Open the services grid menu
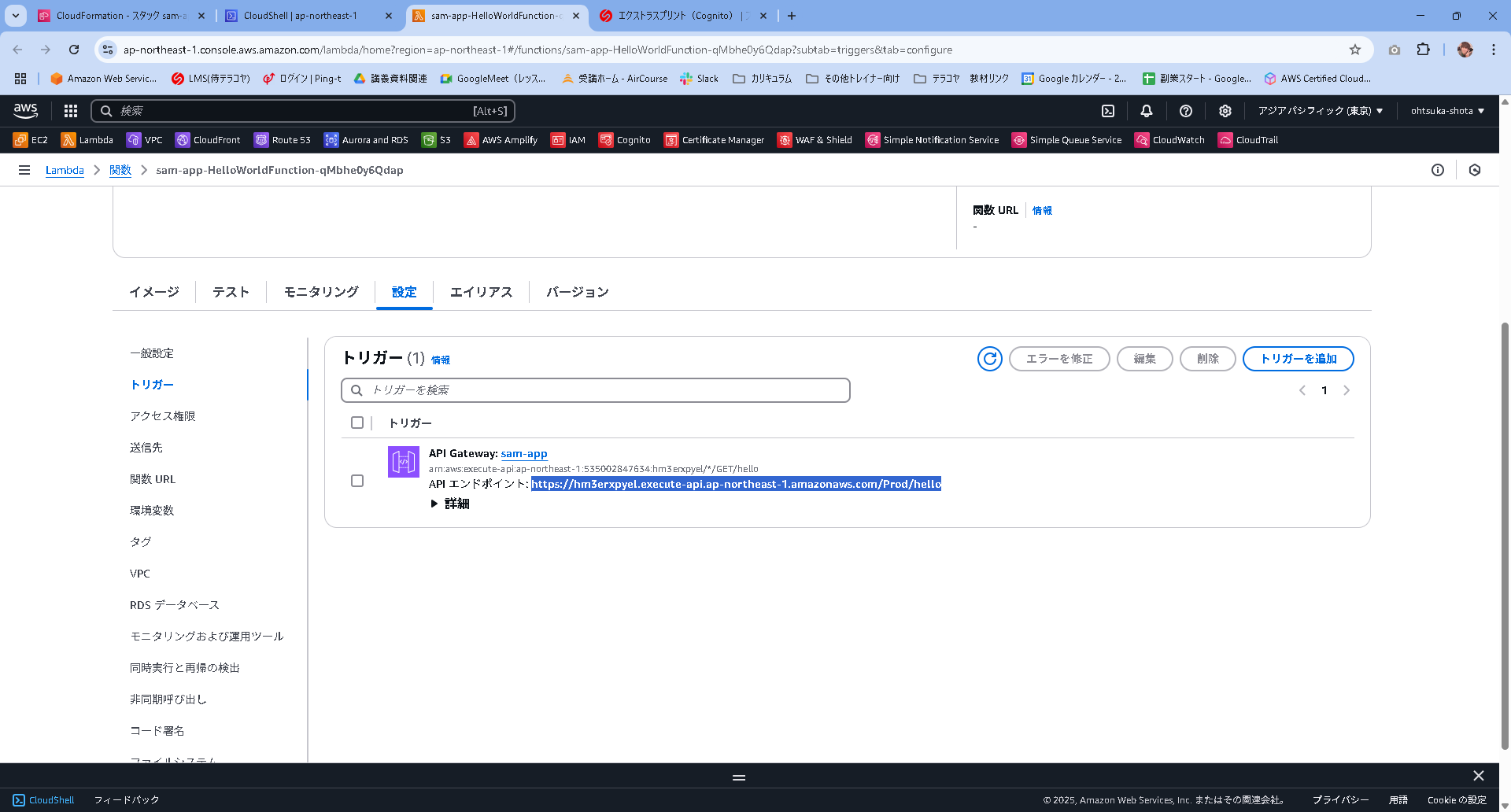Image resolution: width=1511 pixels, height=812 pixels. pyautogui.click(x=70, y=110)
